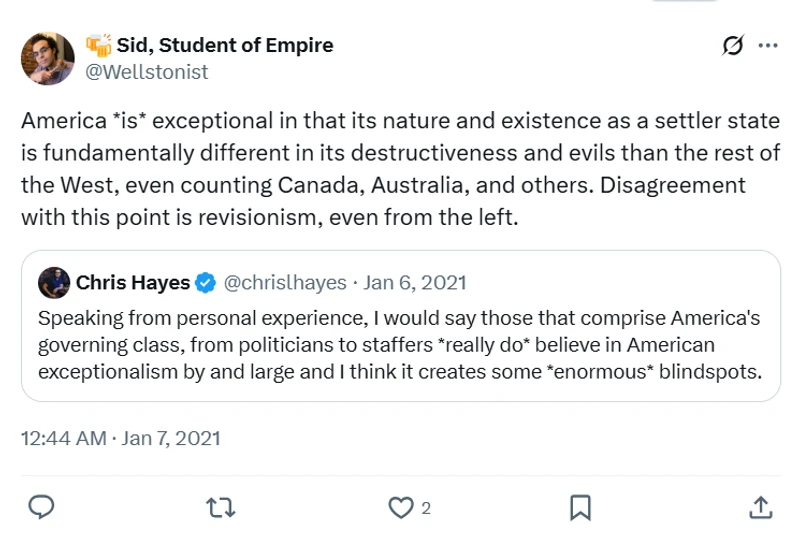Click the quoted tweet's Jan 6, 2021 date

[x=415, y=283]
